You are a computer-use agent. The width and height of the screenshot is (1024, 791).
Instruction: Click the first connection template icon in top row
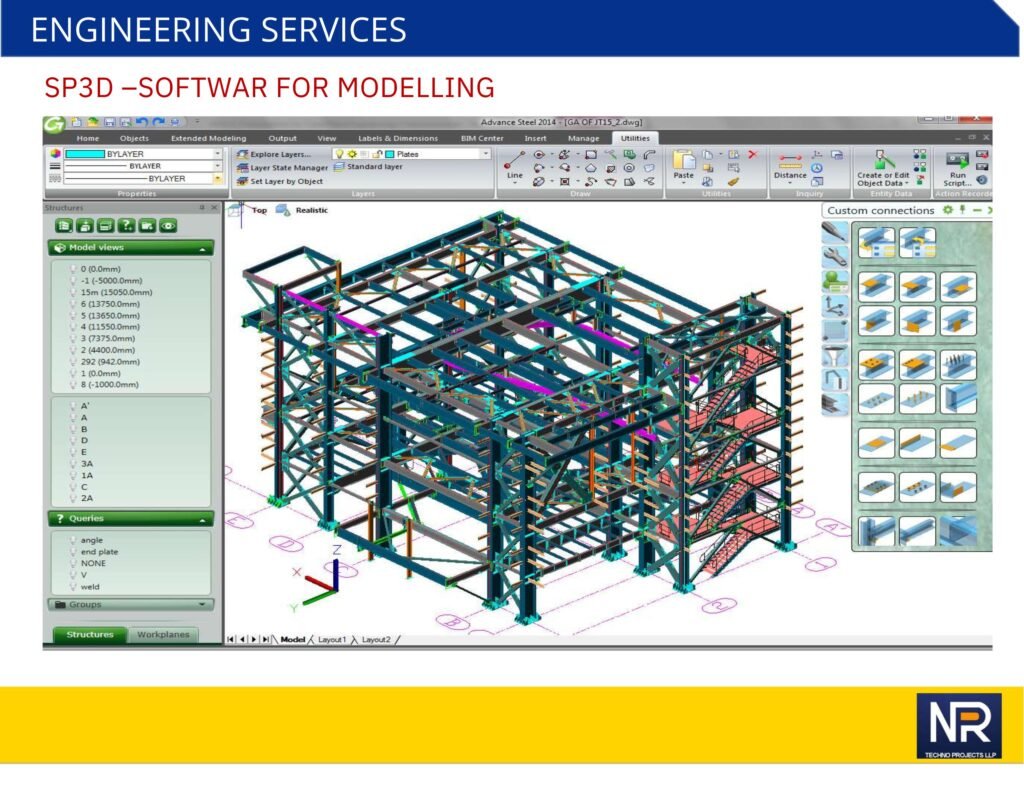pyautogui.click(x=876, y=242)
